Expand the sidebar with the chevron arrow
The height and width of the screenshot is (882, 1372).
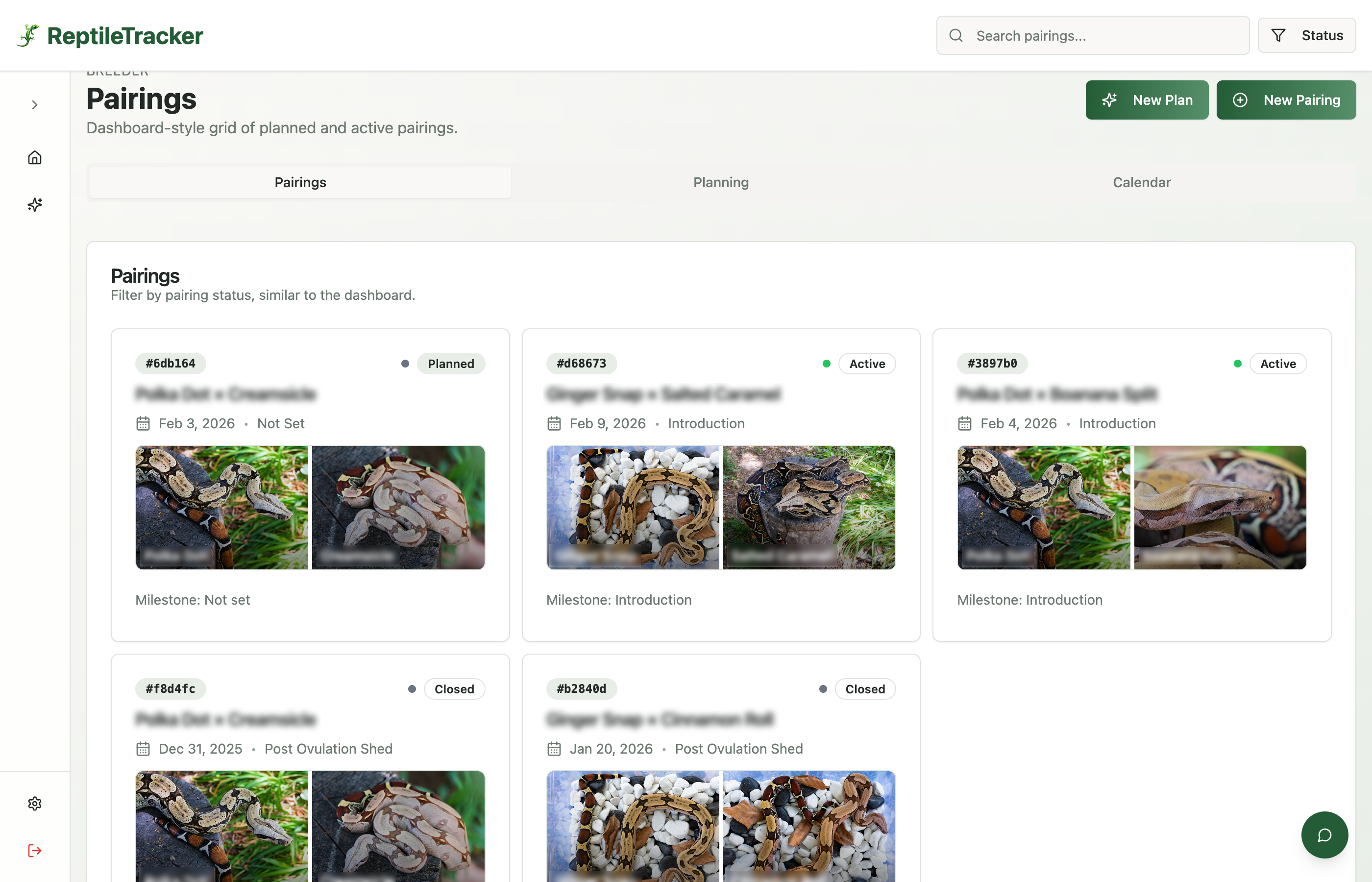click(x=34, y=105)
